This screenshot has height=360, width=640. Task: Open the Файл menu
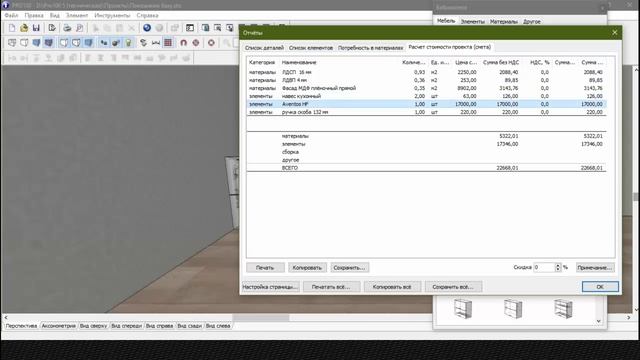tap(11, 15)
